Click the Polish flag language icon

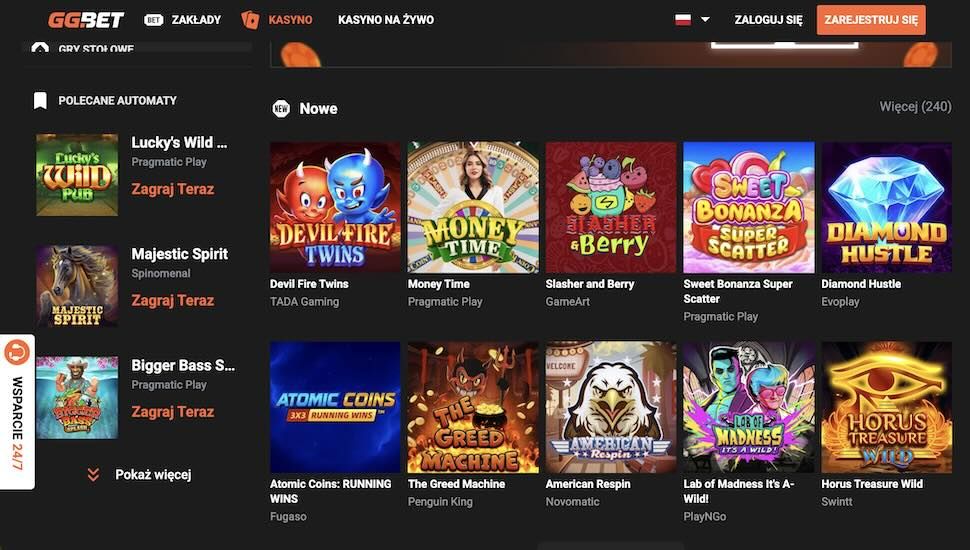(683, 19)
